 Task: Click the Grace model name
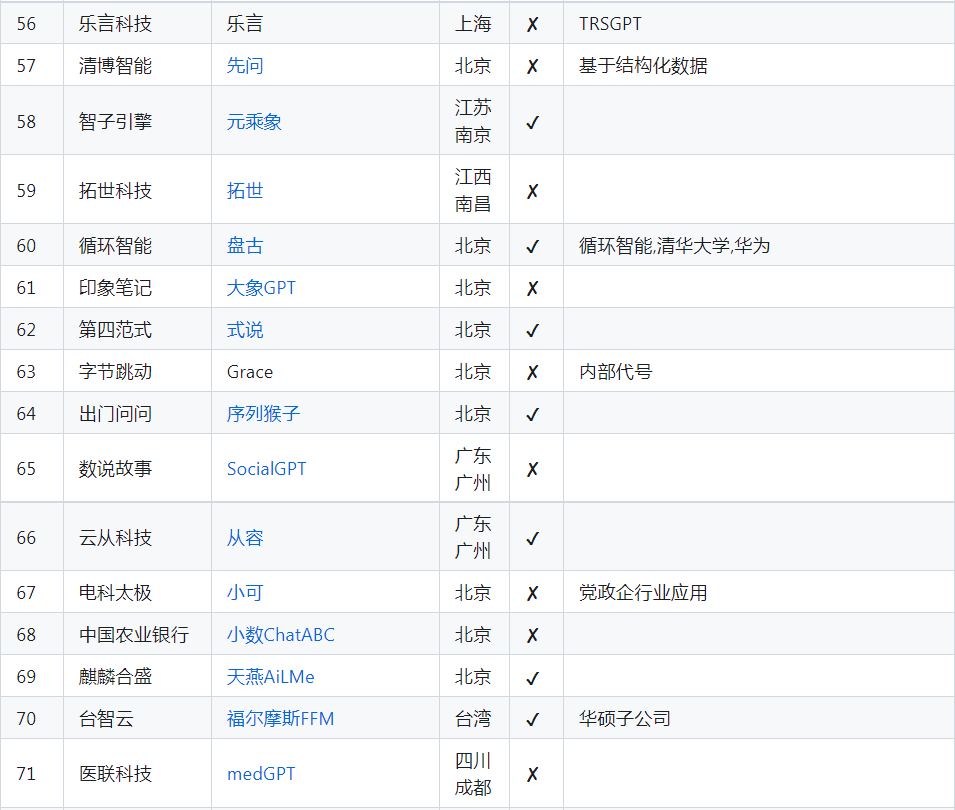(x=250, y=372)
